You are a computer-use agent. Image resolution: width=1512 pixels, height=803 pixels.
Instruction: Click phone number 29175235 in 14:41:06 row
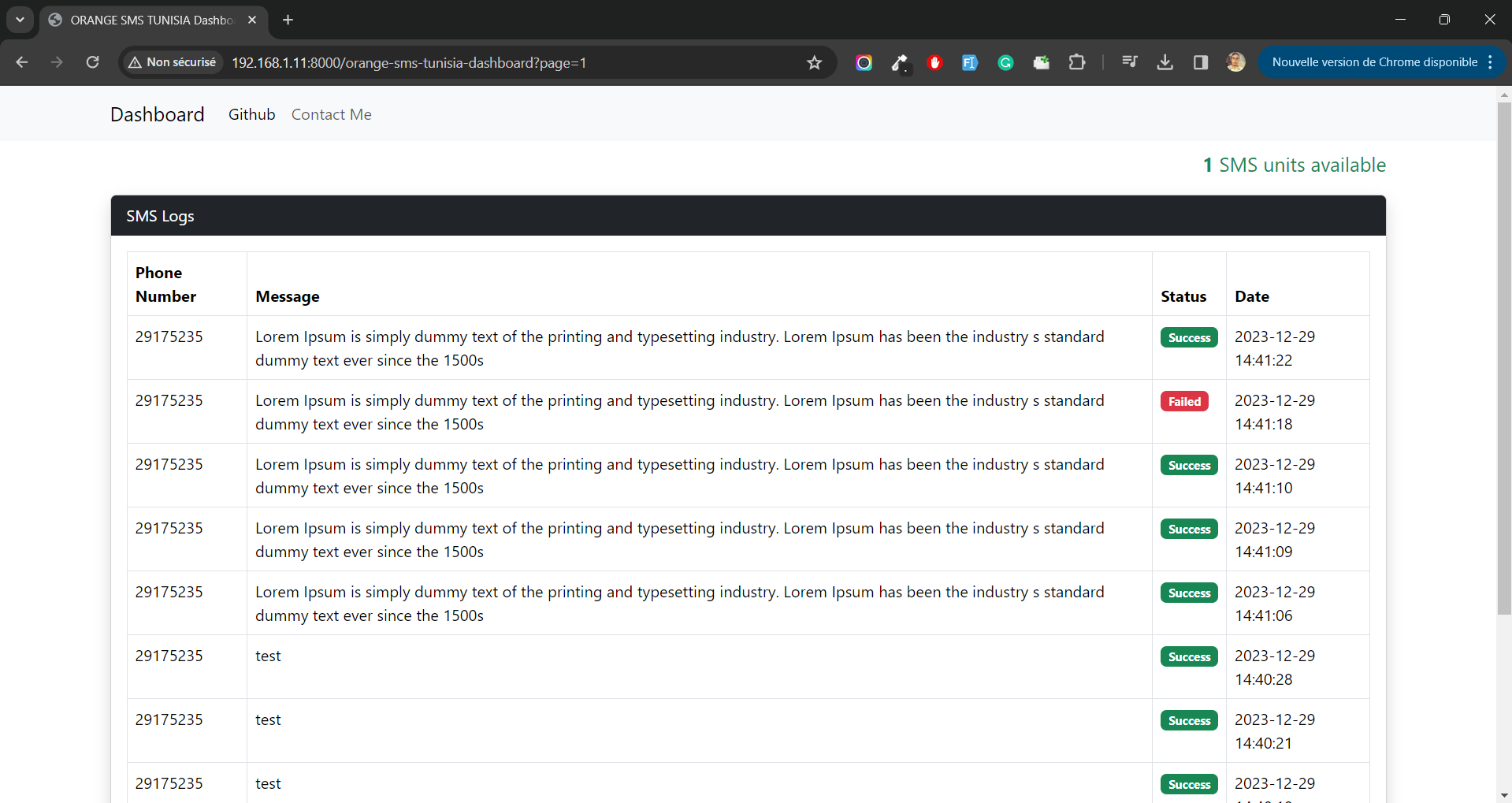click(169, 592)
